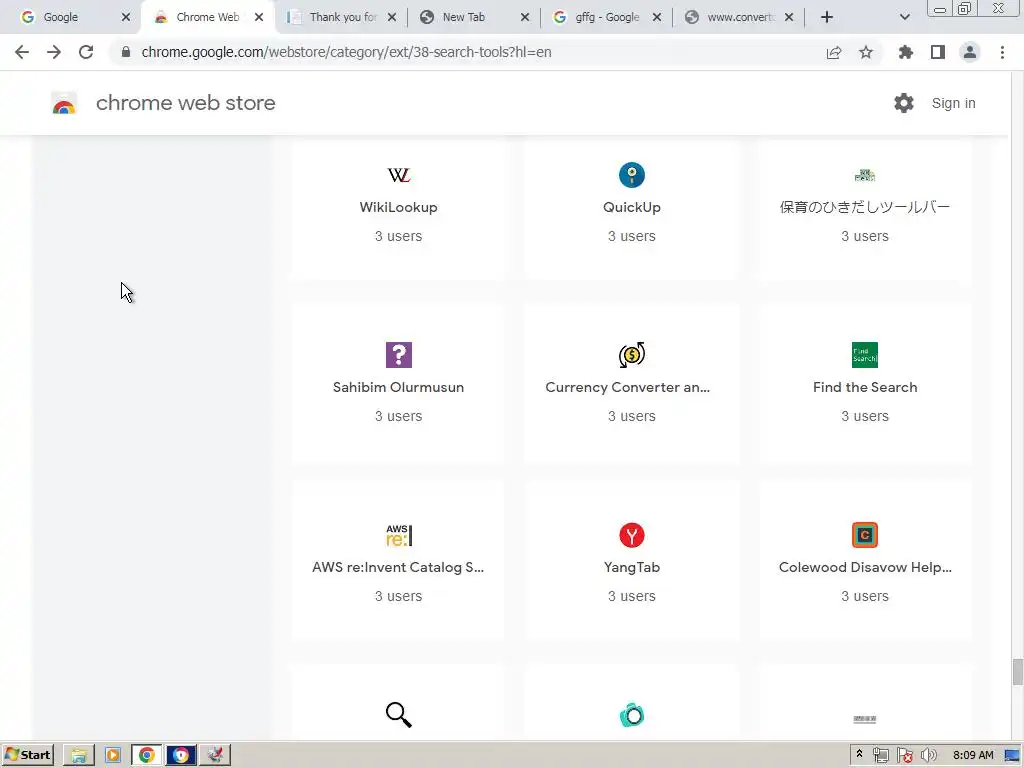Close the 'Thank you for' tab
The image size is (1024, 768).
(x=392, y=17)
